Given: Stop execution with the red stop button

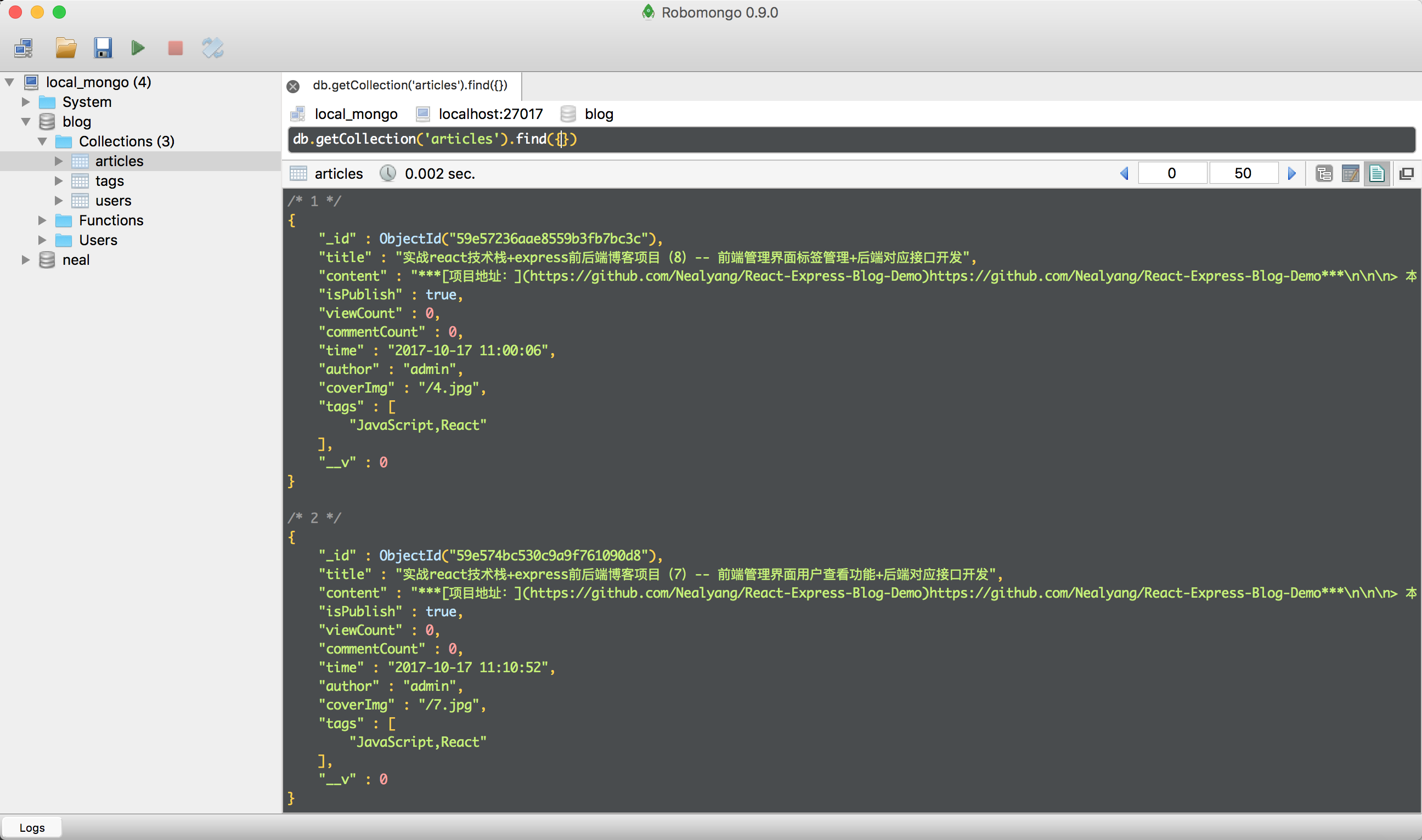Looking at the screenshot, I should pyautogui.click(x=176, y=48).
